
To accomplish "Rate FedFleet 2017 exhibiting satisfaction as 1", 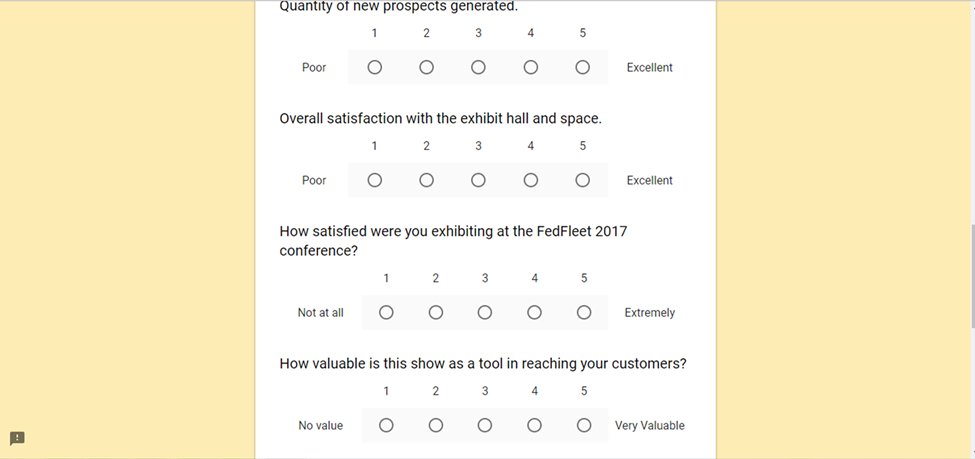I will click(x=386, y=313).
